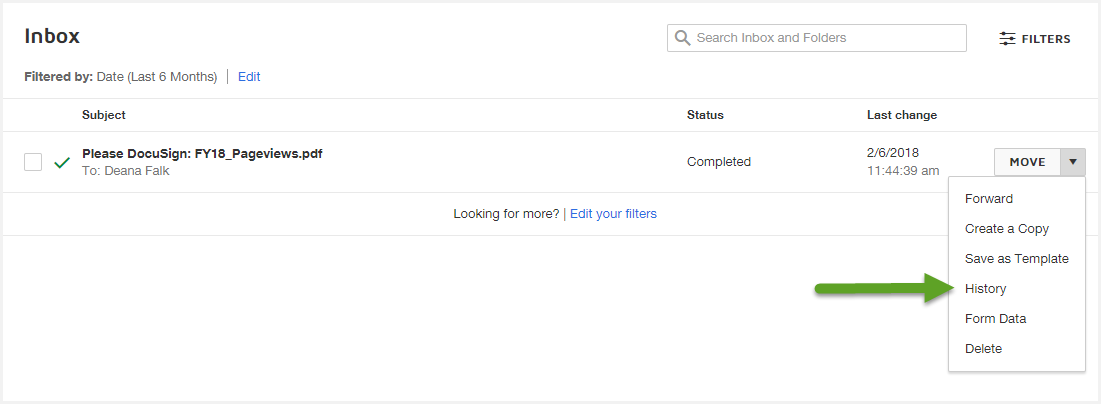Click the Status column header
Viewport: 1101px width, 404px height.
tap(705, 115)
